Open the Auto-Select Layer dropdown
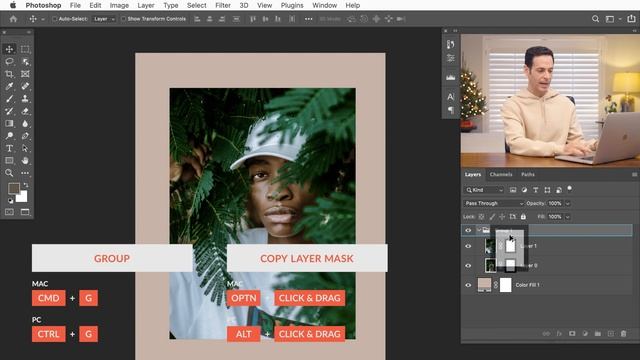 tap(104, 19)
